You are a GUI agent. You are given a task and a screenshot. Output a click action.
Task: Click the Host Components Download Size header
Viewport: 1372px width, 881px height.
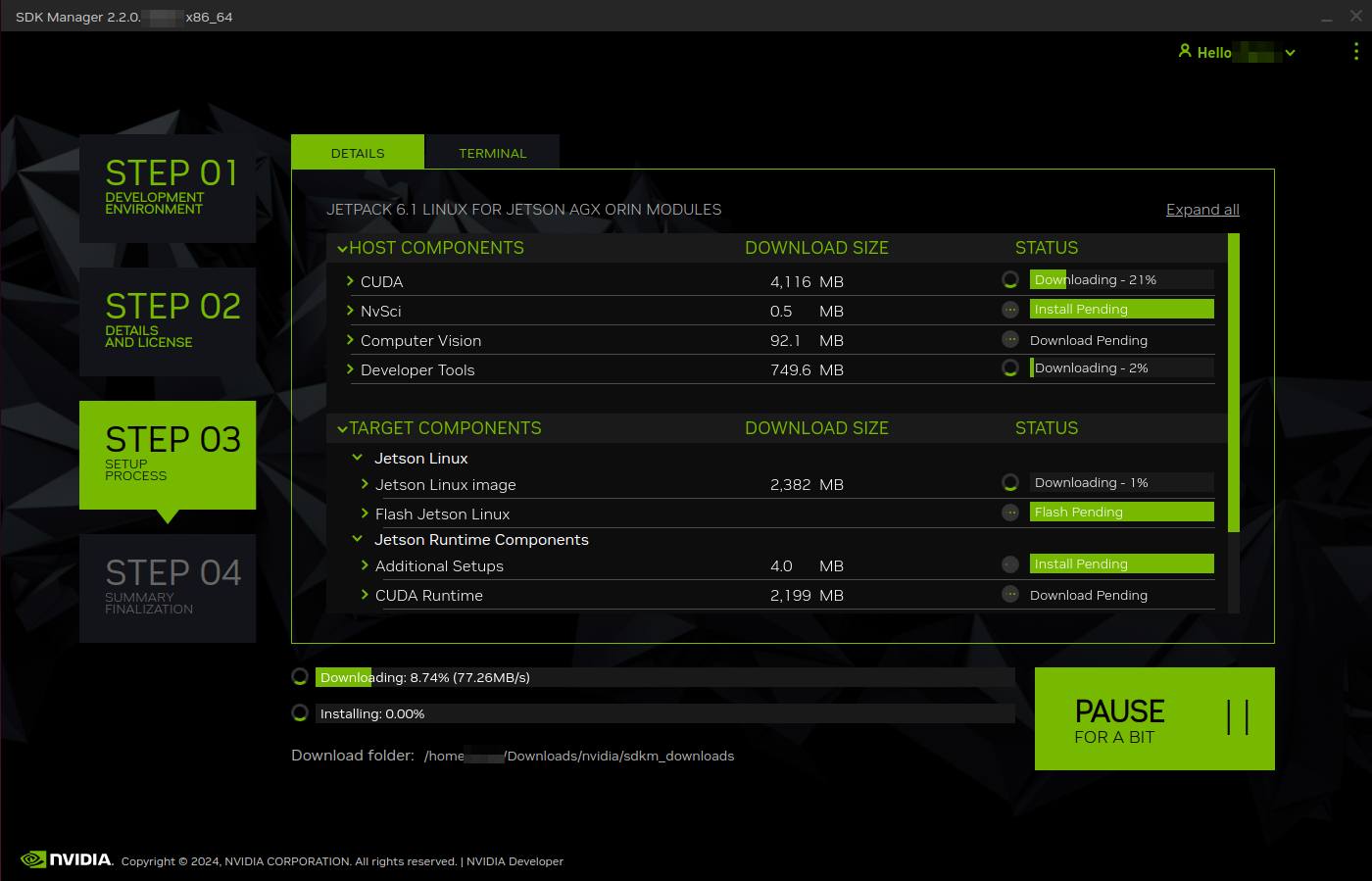point(816,248)
